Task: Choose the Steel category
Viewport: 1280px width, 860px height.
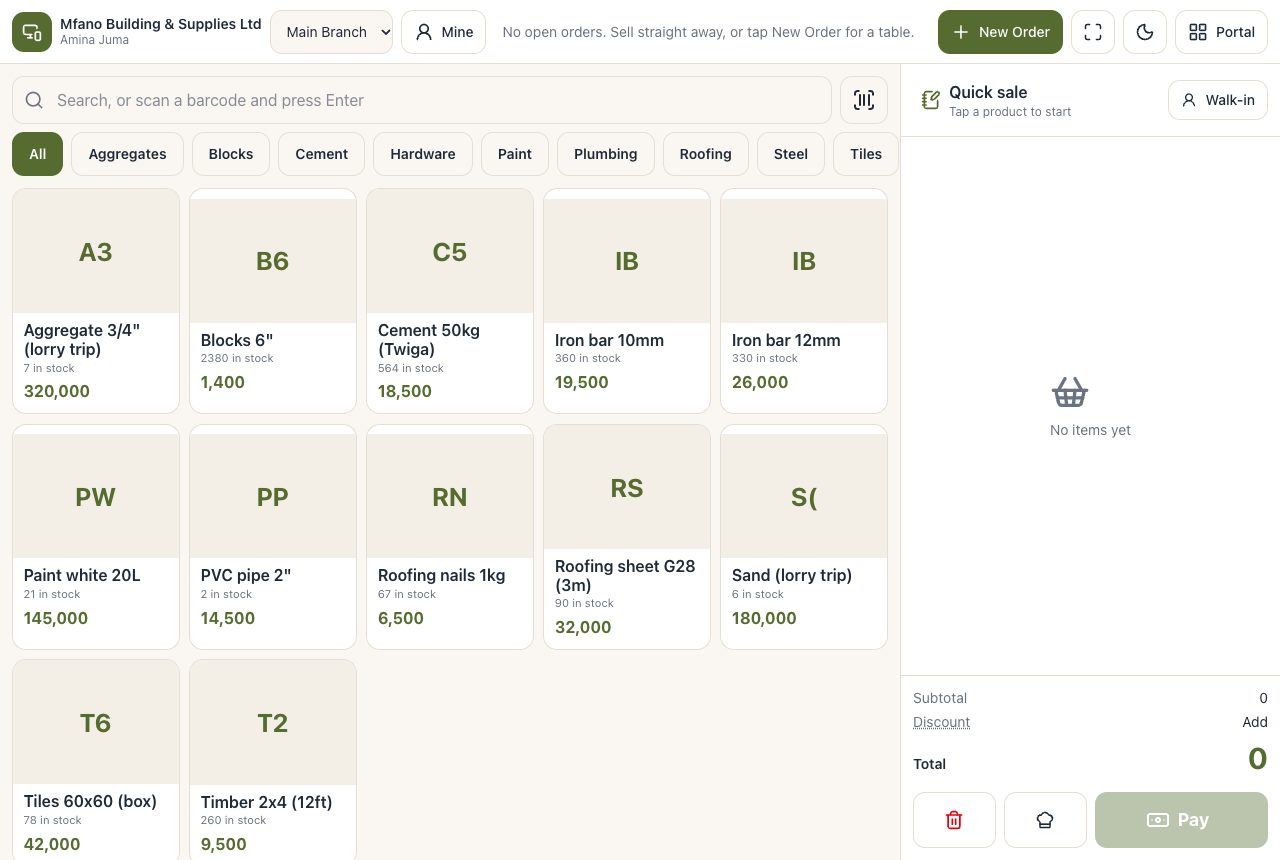Action: (x=791, y=154)
